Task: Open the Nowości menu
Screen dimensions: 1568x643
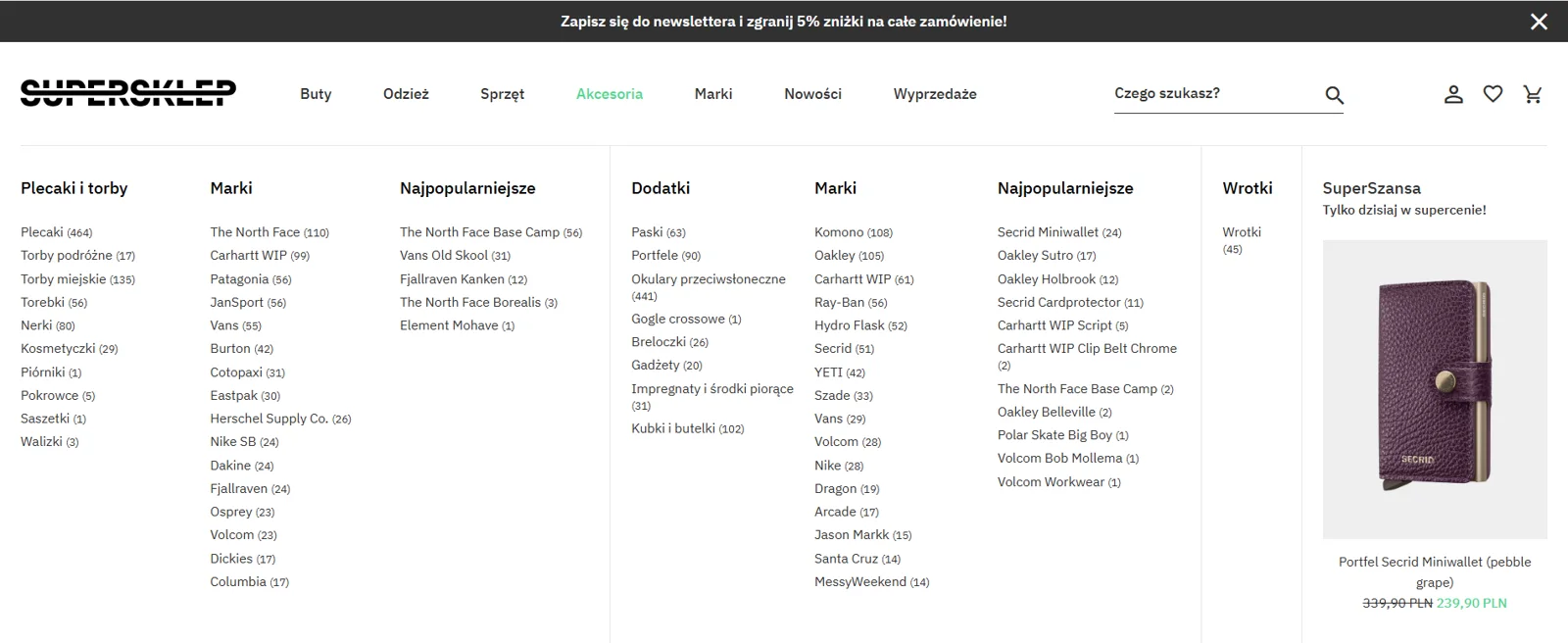Action: point(812,94)
